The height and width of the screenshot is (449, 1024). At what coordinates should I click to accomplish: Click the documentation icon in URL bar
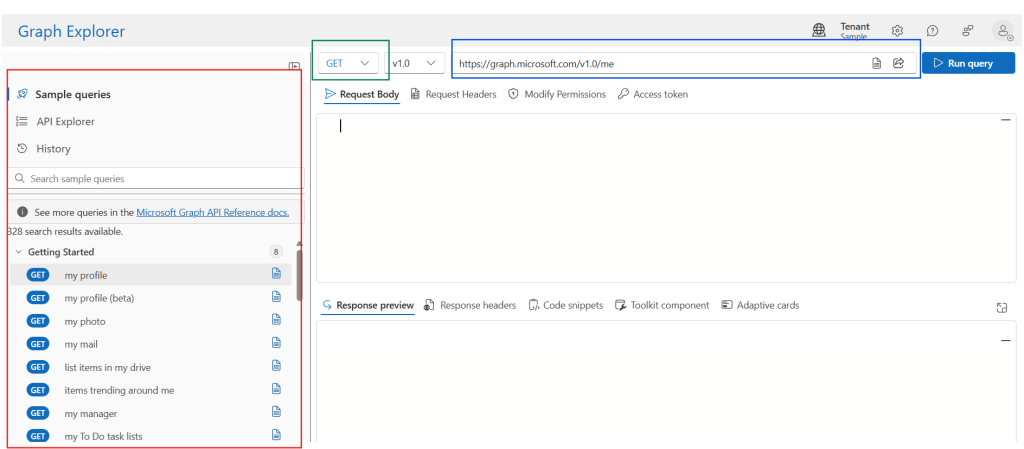pos(877,63)
